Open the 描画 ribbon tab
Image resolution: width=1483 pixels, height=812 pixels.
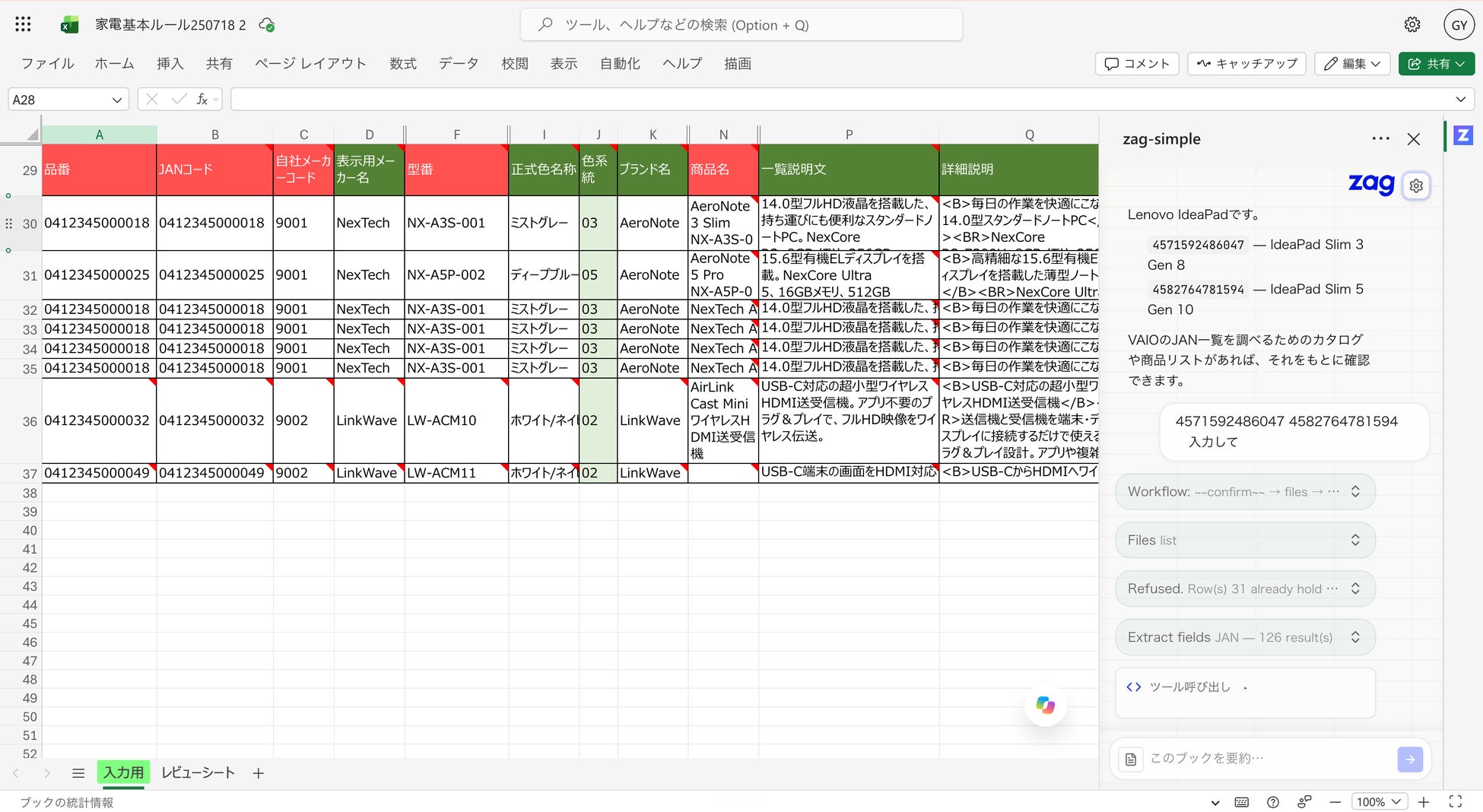[737, 64]
